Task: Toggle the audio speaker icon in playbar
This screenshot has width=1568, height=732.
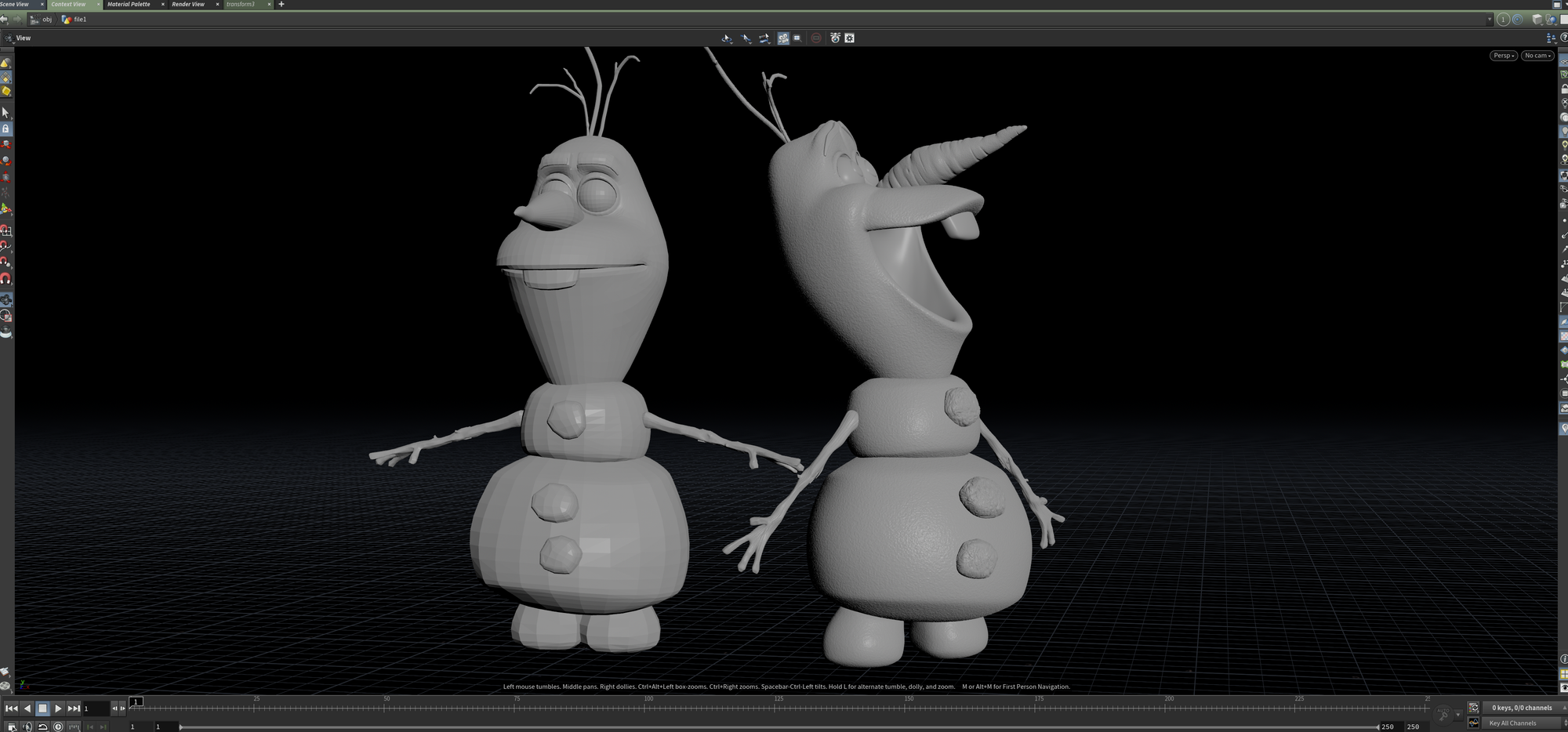Action: coord(26,727)
